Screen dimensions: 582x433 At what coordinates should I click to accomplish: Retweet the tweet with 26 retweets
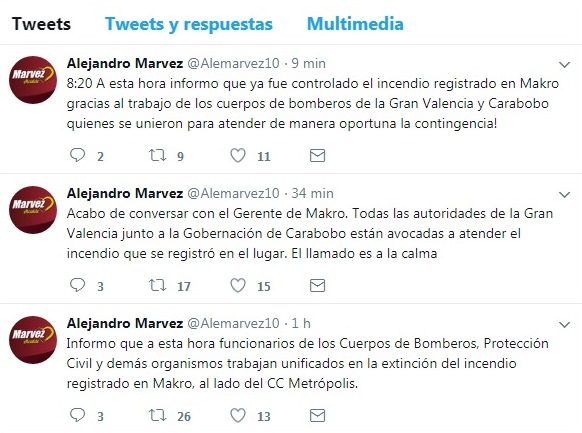point(157,415)
